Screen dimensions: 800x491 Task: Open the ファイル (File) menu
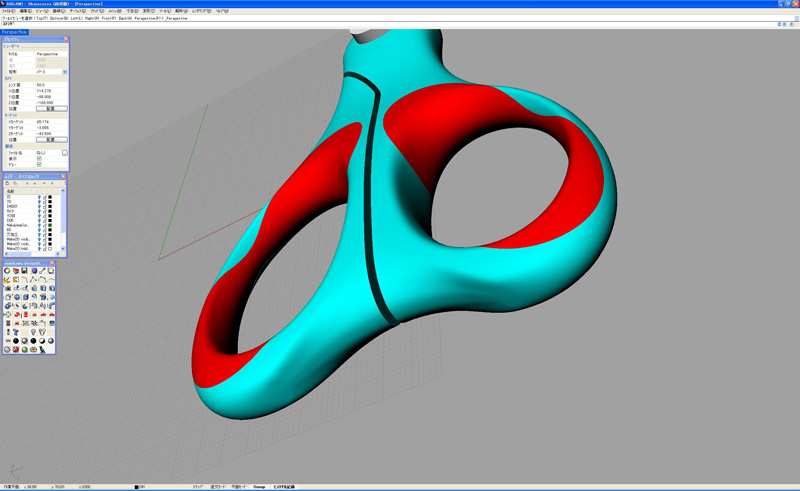[x=9, y=11]
